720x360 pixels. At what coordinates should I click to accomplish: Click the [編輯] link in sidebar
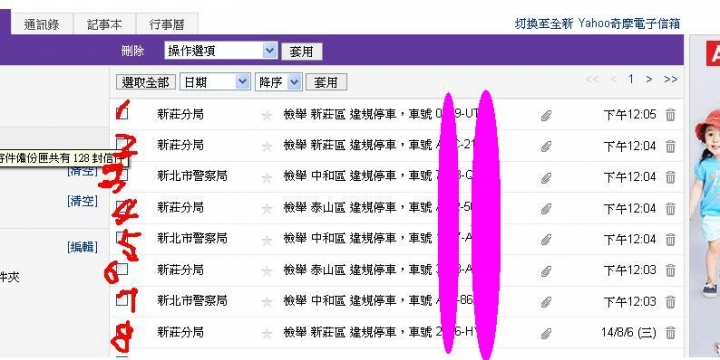tap(83, 247)
